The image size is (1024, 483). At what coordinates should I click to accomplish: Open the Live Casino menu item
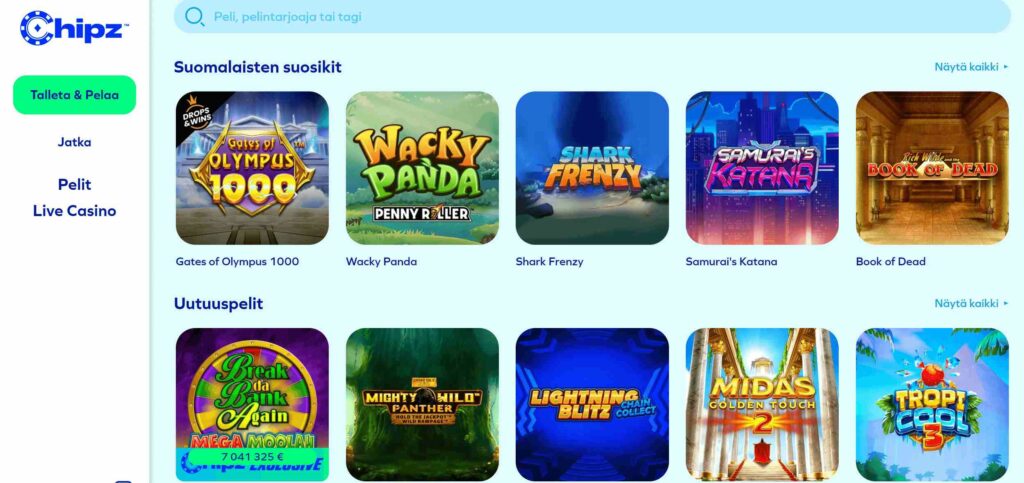(x=74, y=211)
